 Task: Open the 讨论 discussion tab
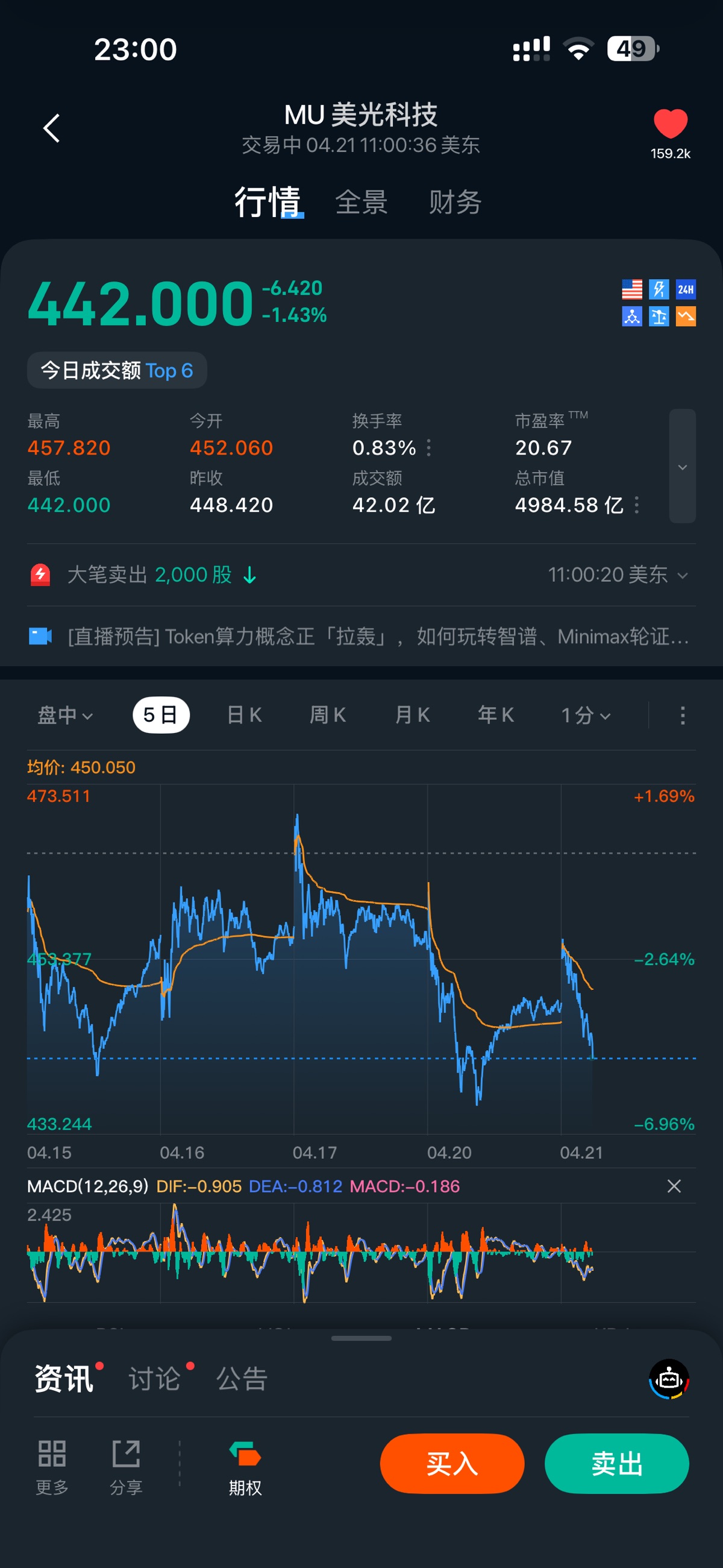coord(155,1379)
